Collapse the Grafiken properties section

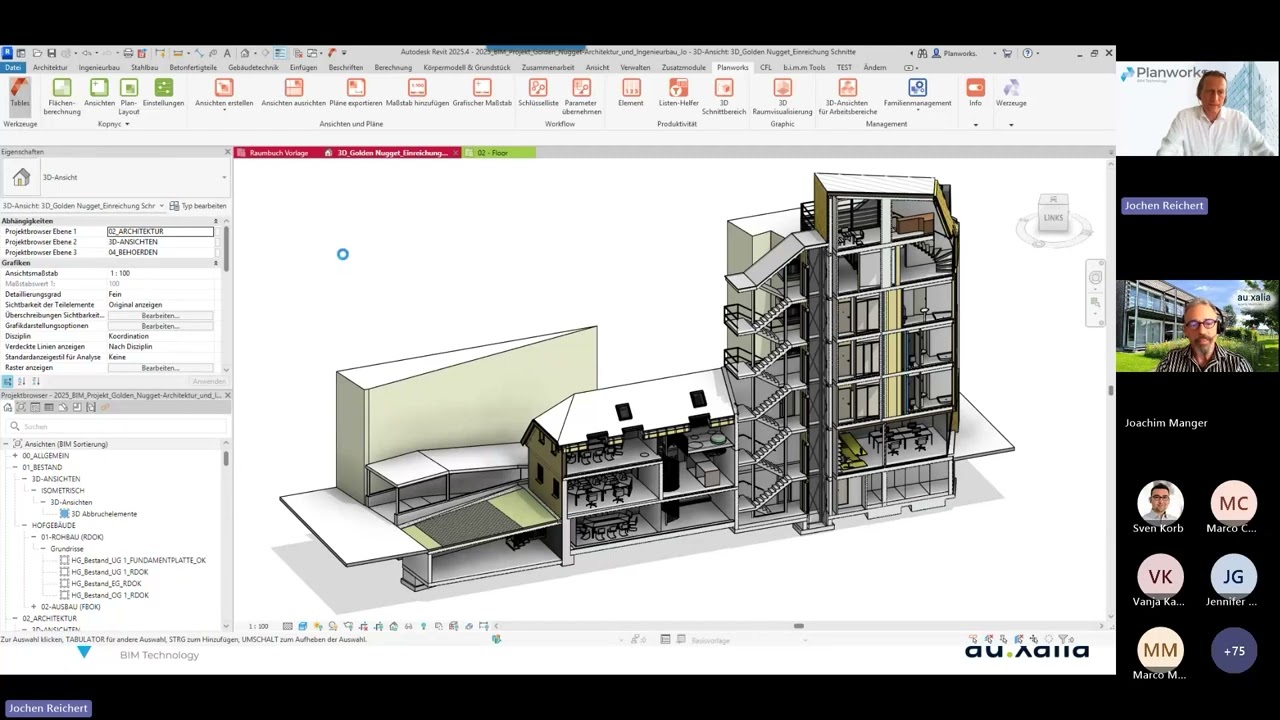pyautogui.click(x=217, y=263)
